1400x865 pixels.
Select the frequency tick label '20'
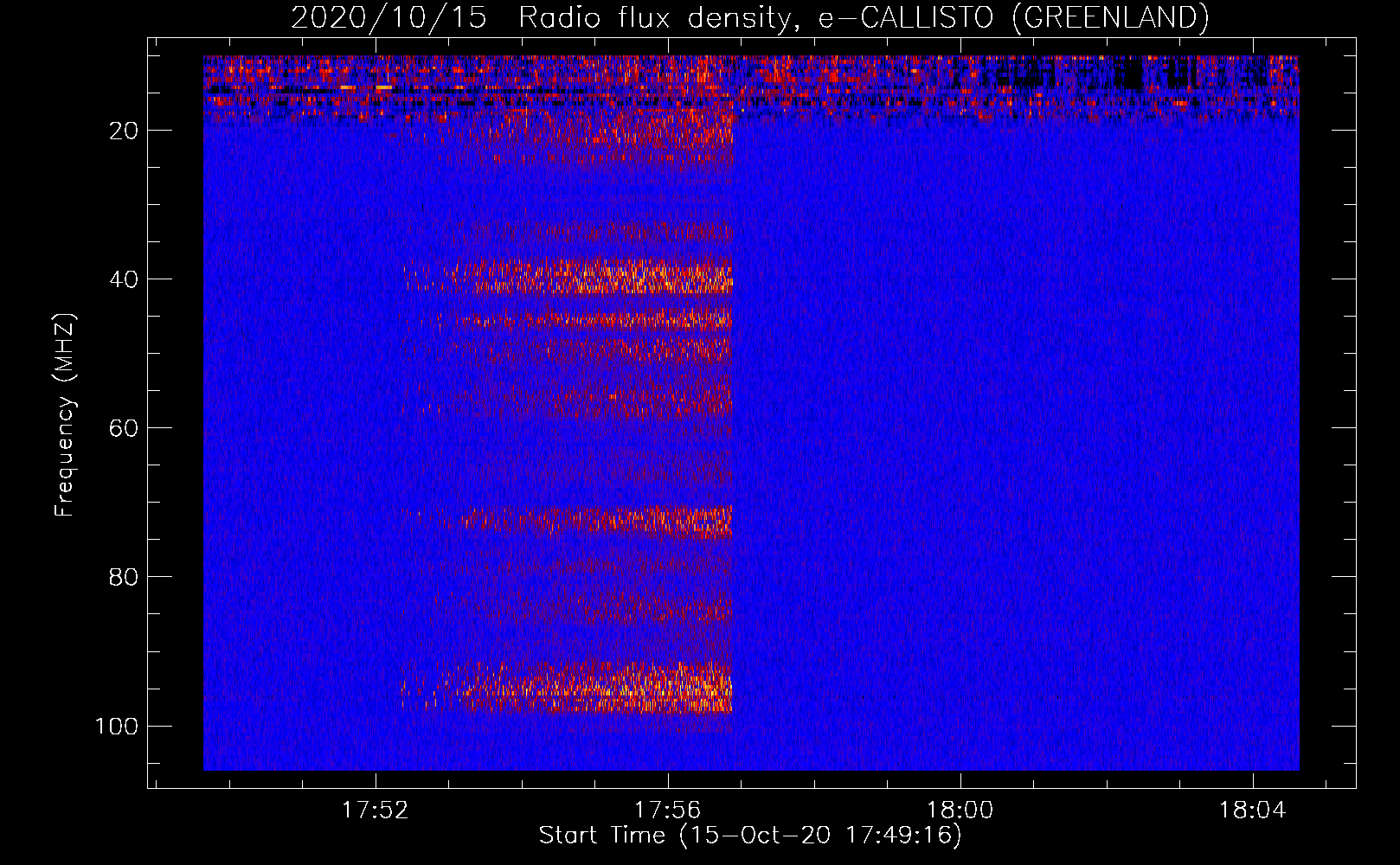(125, 131)
